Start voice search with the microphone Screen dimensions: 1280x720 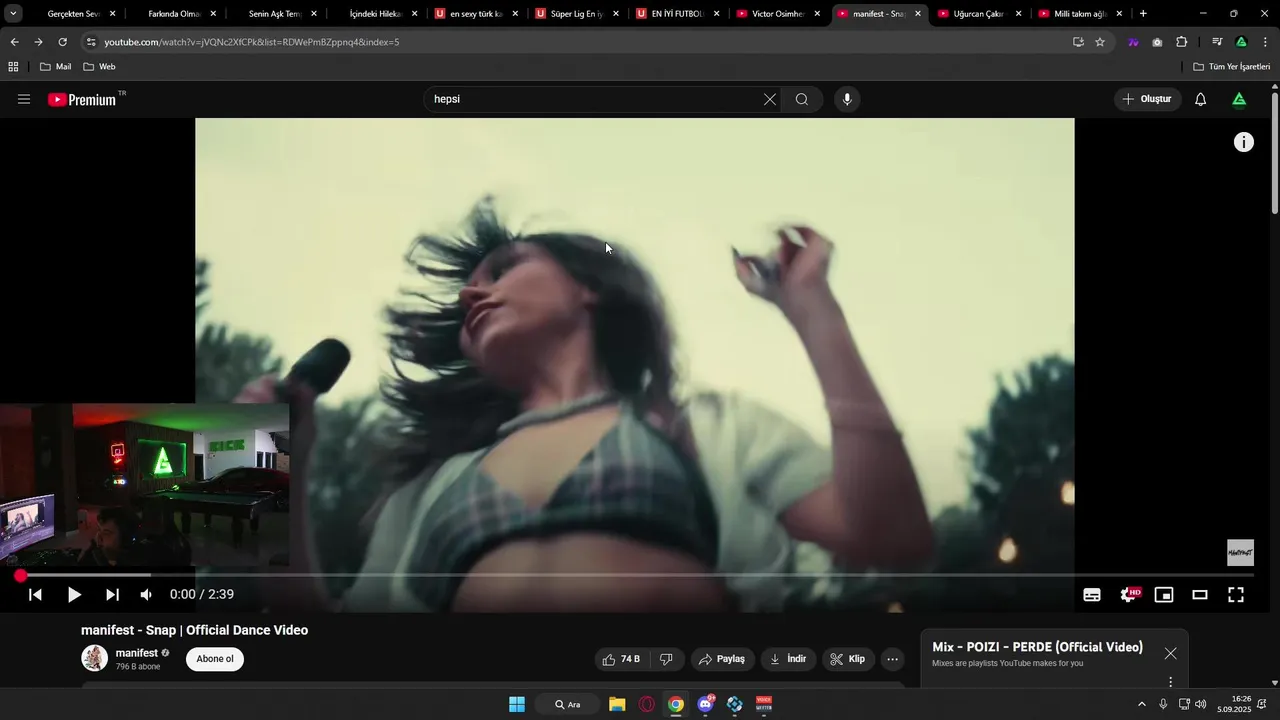tap(847, 99)
